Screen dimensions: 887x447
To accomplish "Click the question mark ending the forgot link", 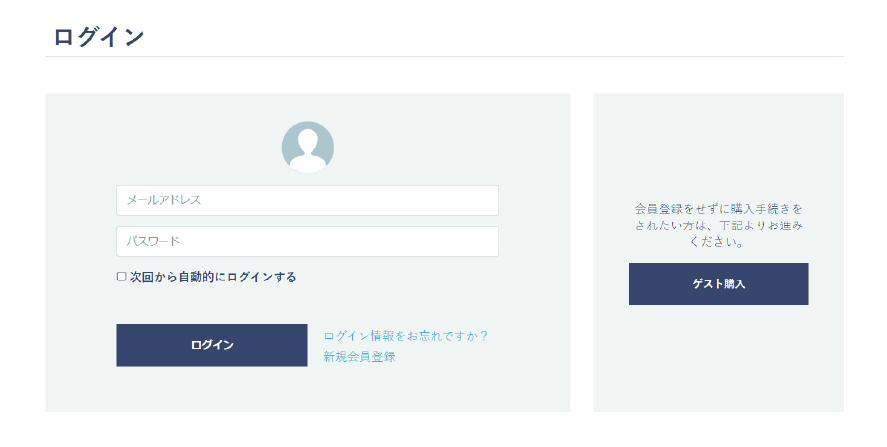I will (x=483, y=336).
